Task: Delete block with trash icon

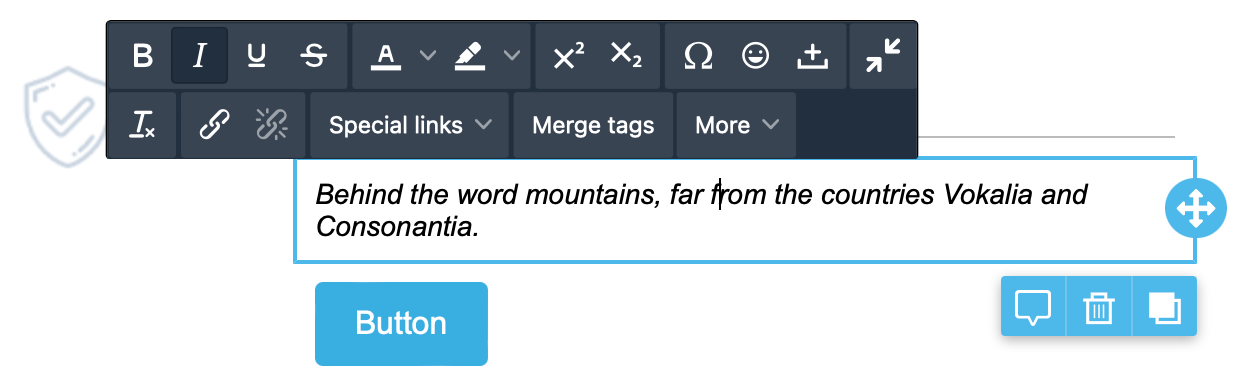Action: (1099, 306)
